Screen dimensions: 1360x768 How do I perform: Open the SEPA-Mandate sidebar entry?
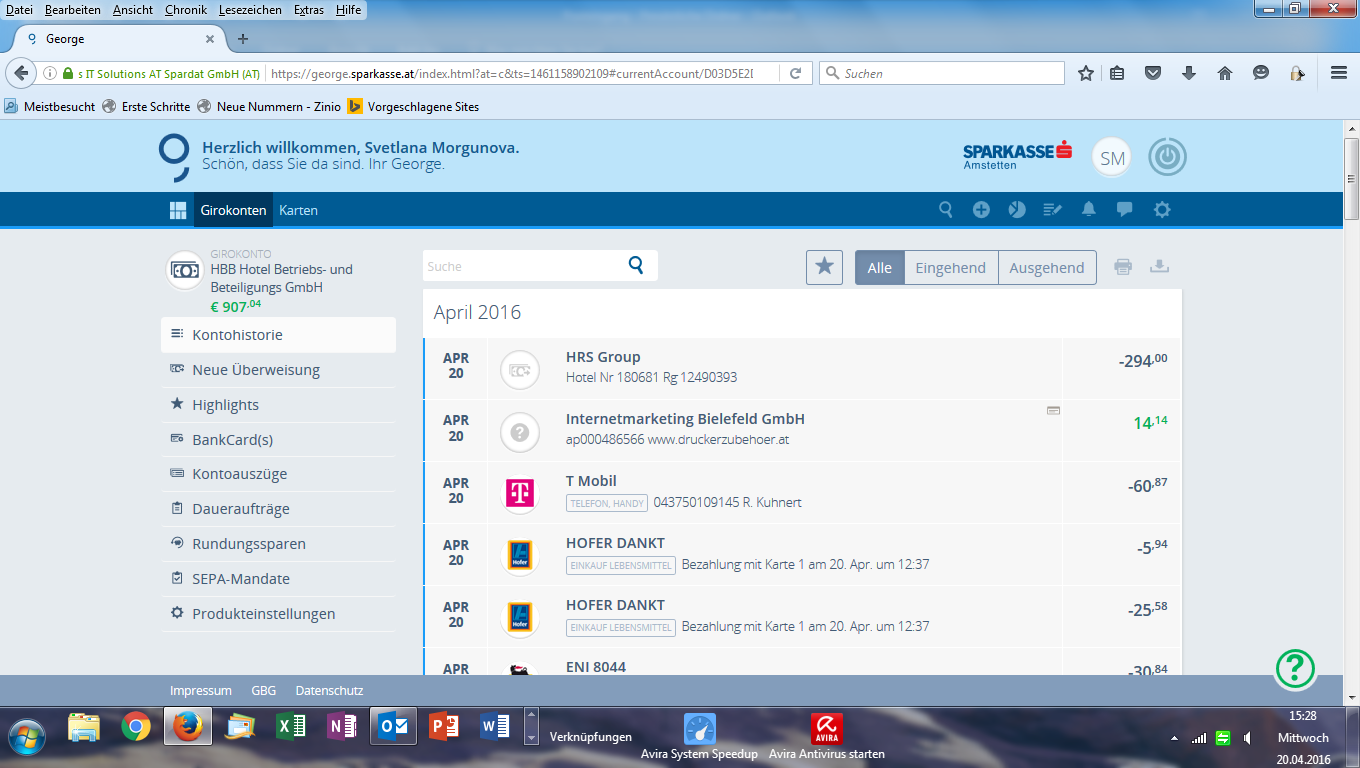278,579
